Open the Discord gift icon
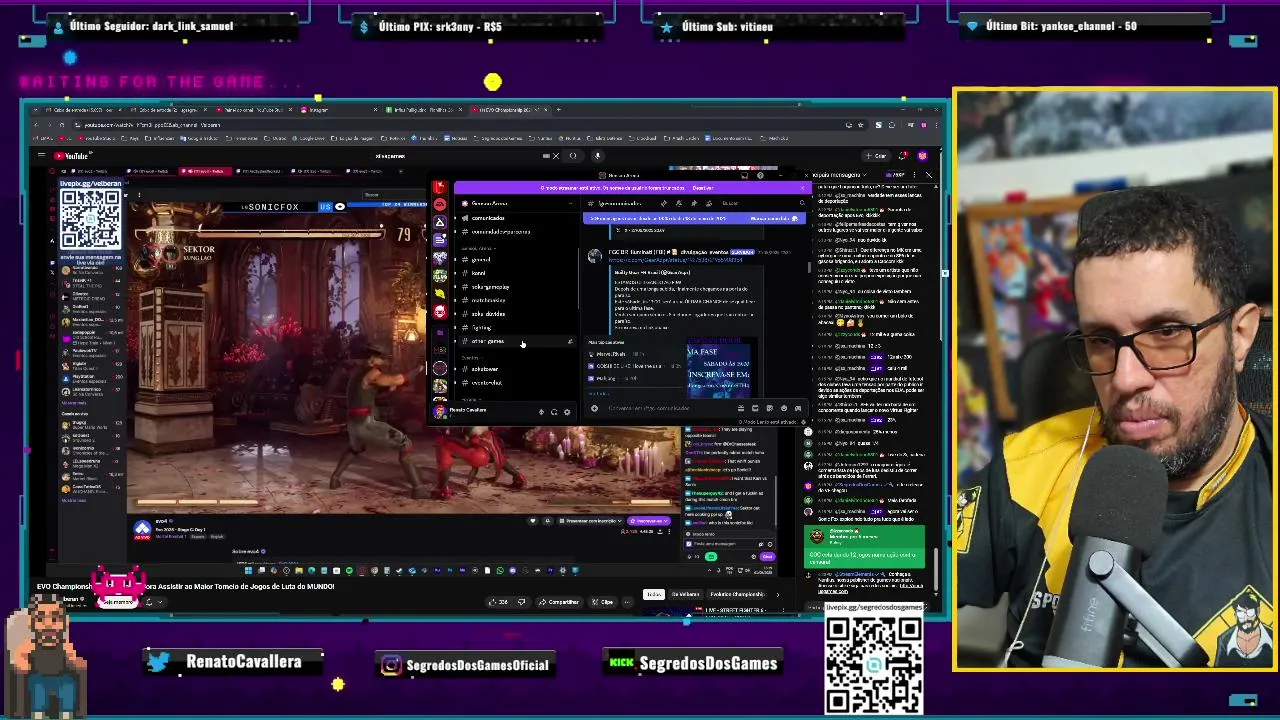1280x720 pixels. point(741,408)
